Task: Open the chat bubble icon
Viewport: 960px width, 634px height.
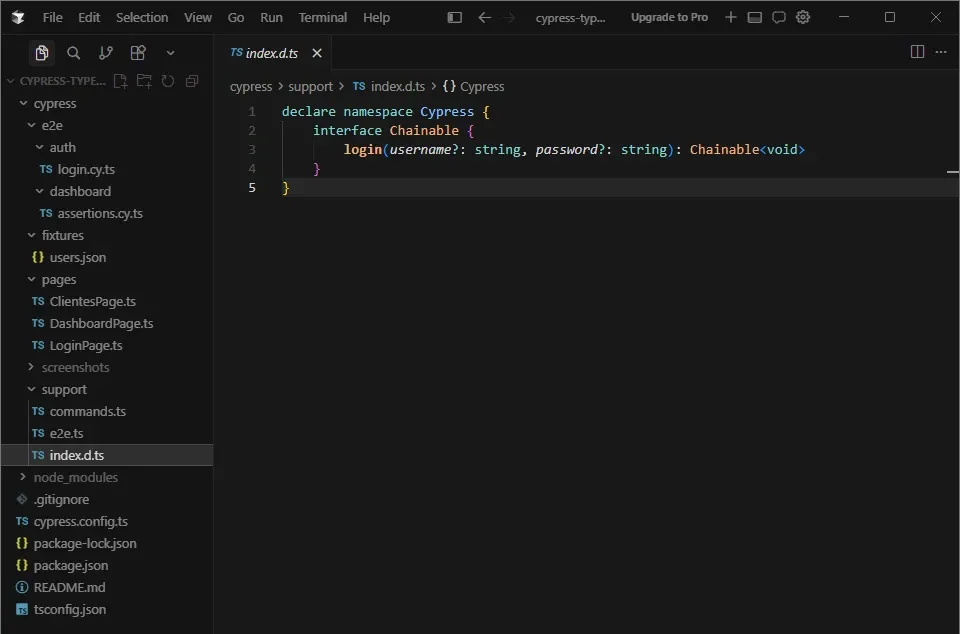Action: coord(779,18)
